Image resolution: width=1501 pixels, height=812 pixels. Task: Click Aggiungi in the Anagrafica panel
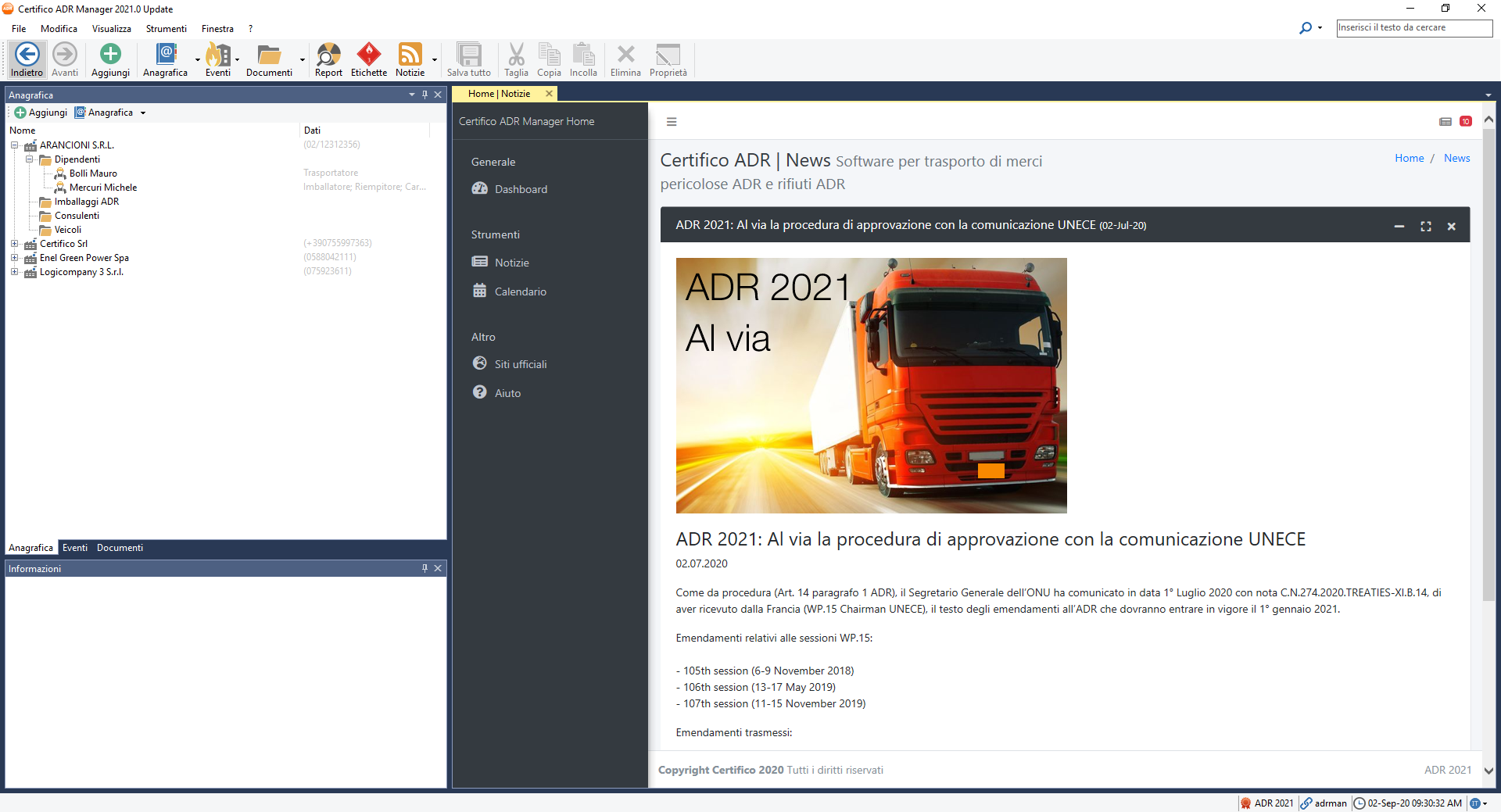pyautogui.click(x=41, y=112)
